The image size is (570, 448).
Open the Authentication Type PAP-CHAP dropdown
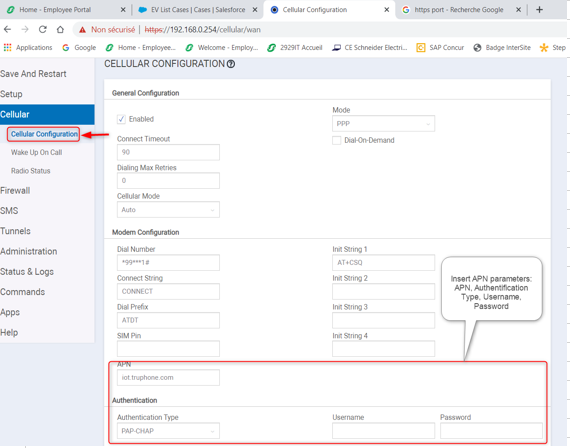click(168, 431)
